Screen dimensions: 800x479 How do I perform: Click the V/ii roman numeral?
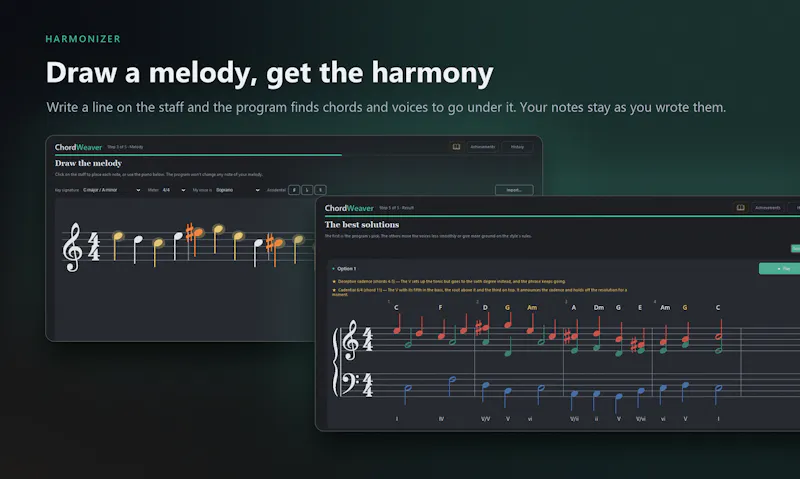coord(574,419)
